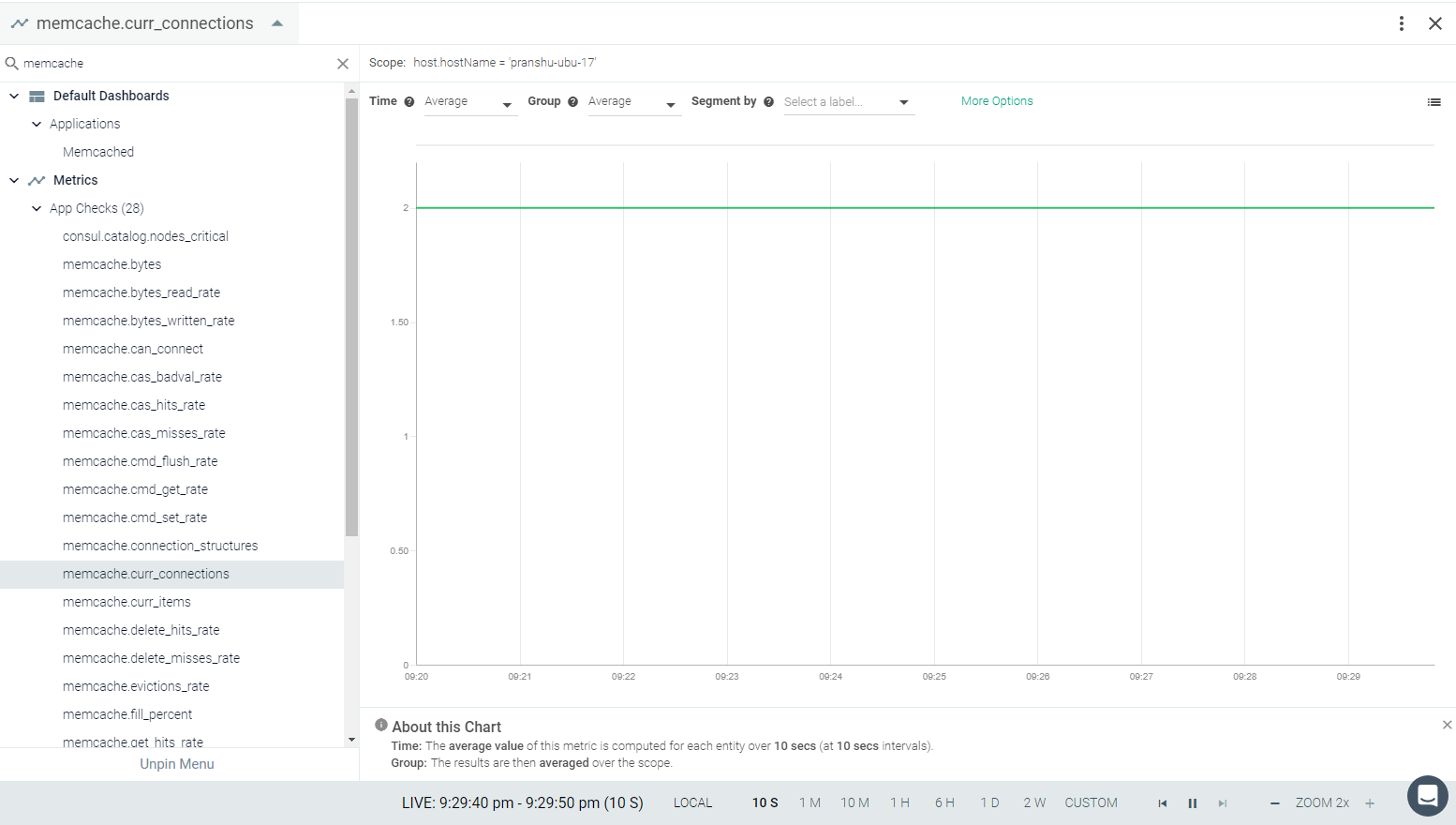Zoom out the time range
The width and height of the screenshot is (1456, 825).
(1274, 803)
